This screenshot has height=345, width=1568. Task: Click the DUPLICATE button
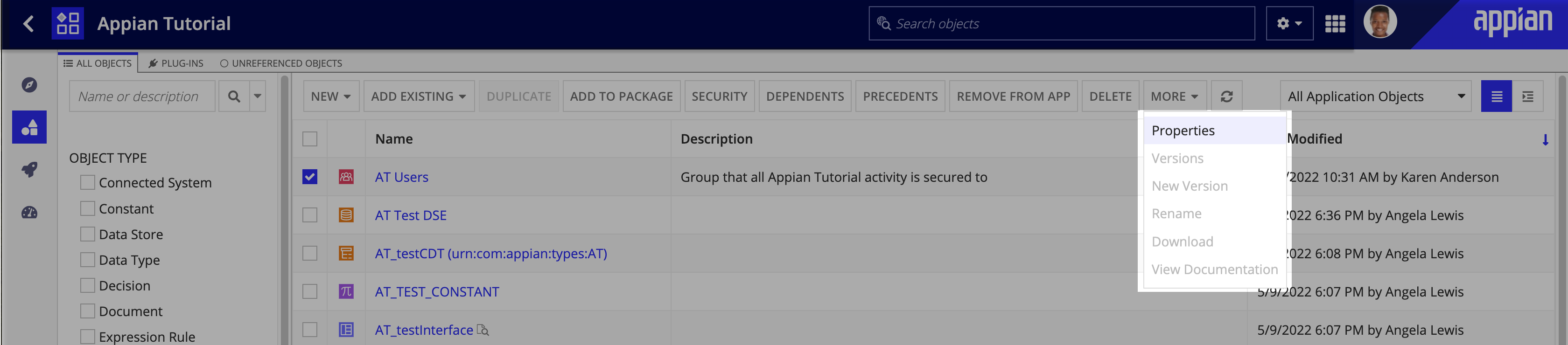[518, 96]
